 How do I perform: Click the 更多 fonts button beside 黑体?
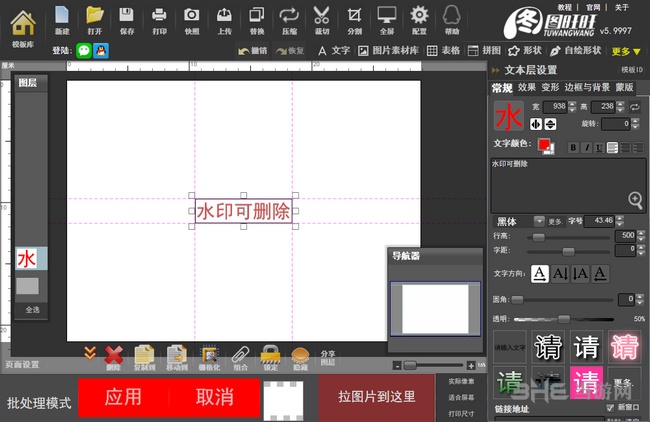(555, 222)
